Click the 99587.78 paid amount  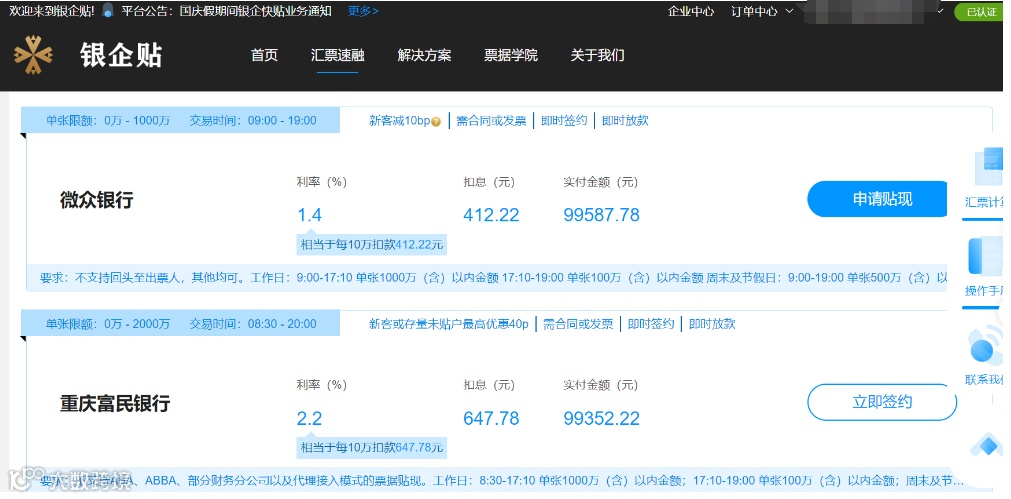[x=602, y=215]
